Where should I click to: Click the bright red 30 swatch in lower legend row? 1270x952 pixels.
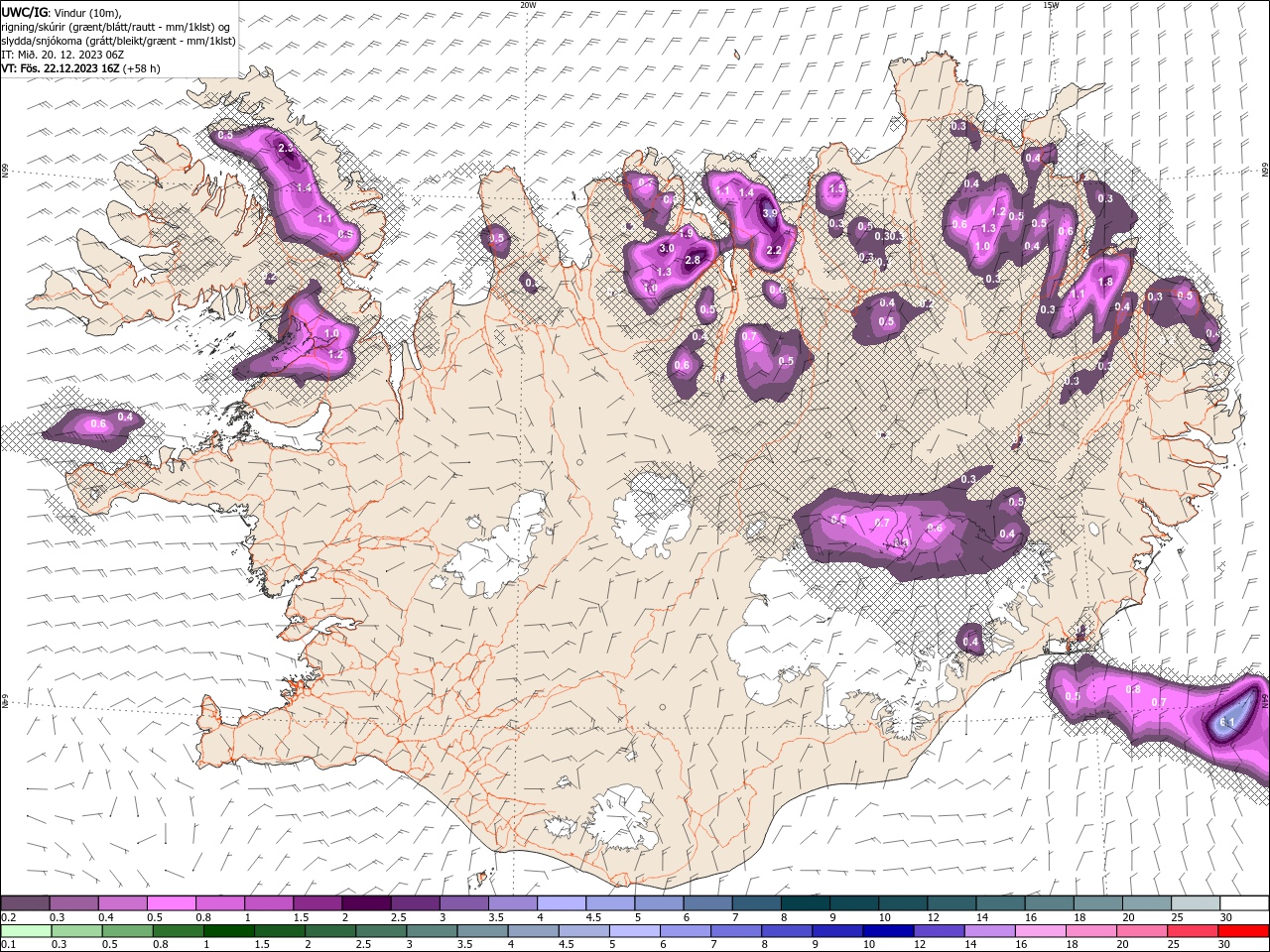[x=1243, y=931]
